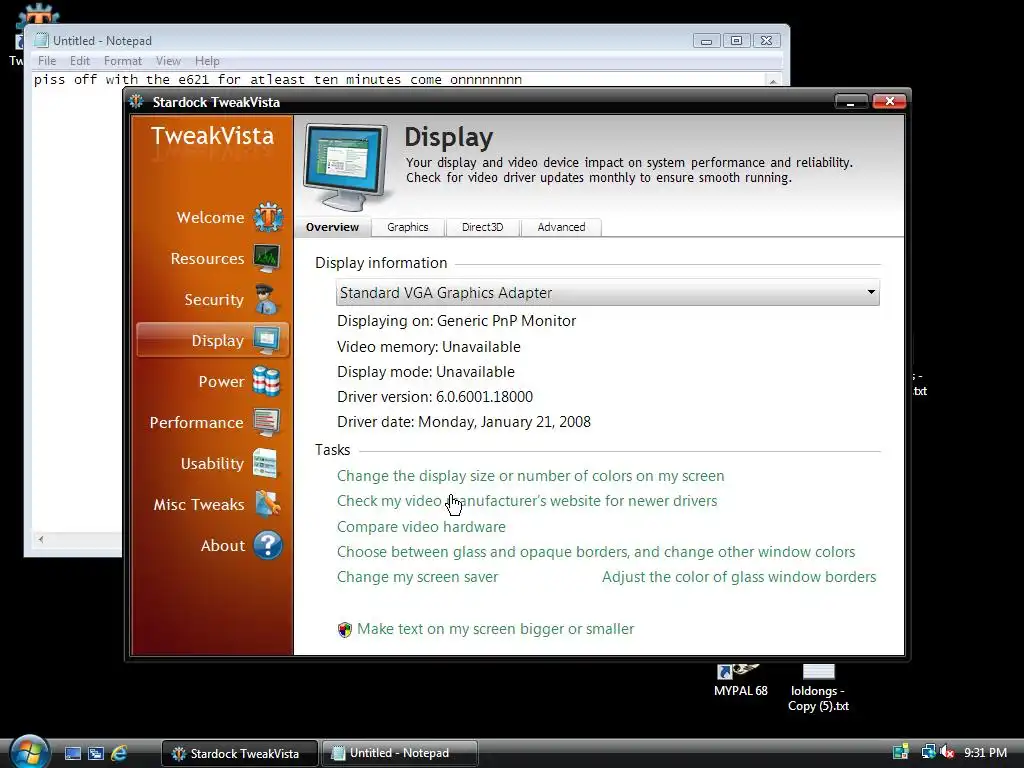This screenshot has width=1024, height=768.
Task: Open Notepad's File menu
Action: [x=47, y=61]
